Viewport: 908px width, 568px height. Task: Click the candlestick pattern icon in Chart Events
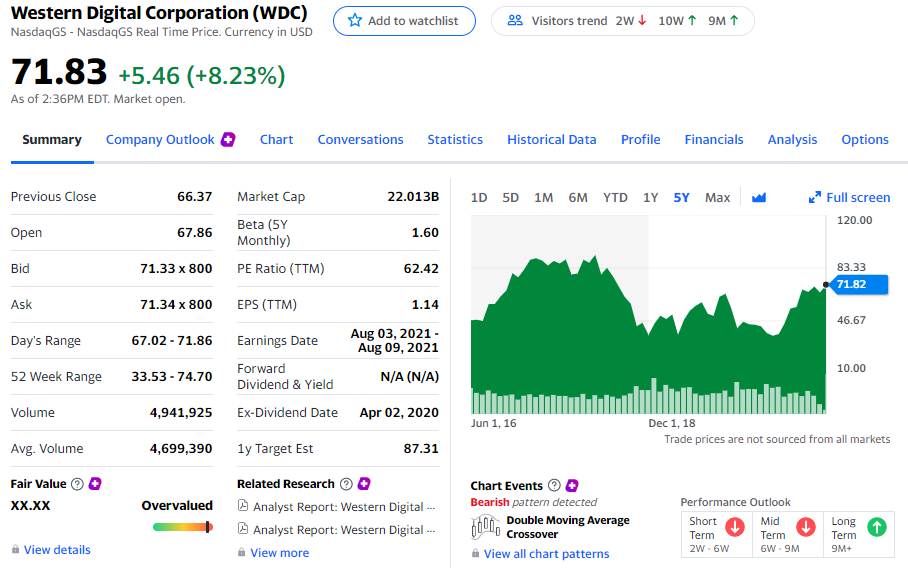click(485, 526)
